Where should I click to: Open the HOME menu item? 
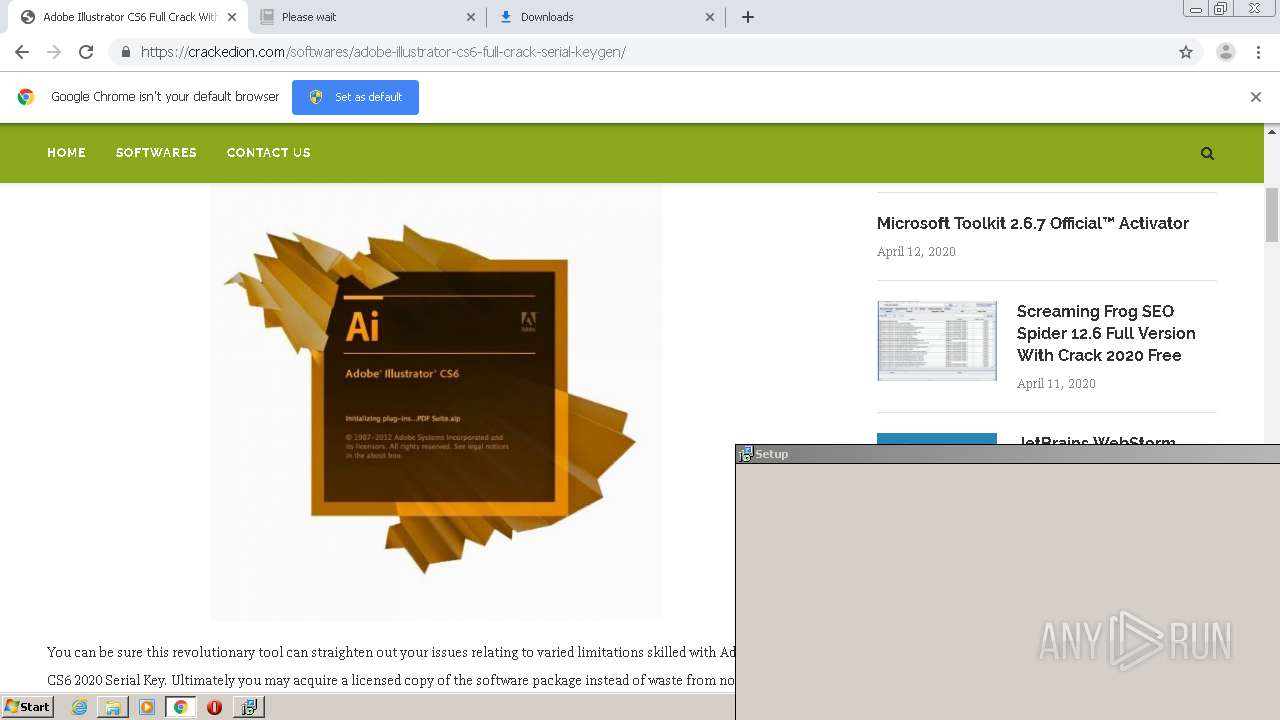point(66,153)
